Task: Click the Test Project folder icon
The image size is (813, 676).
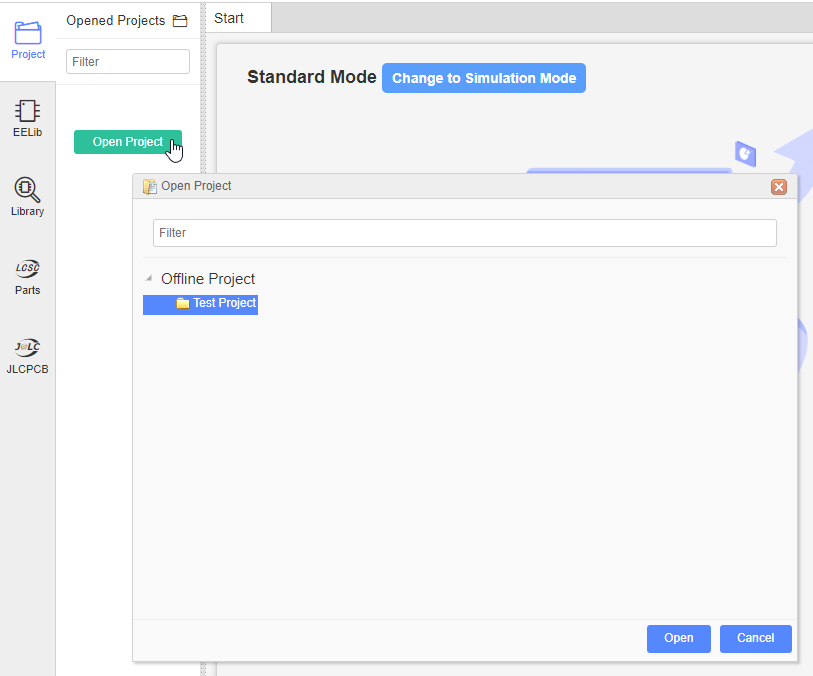Action: click(x=183, y=303)
